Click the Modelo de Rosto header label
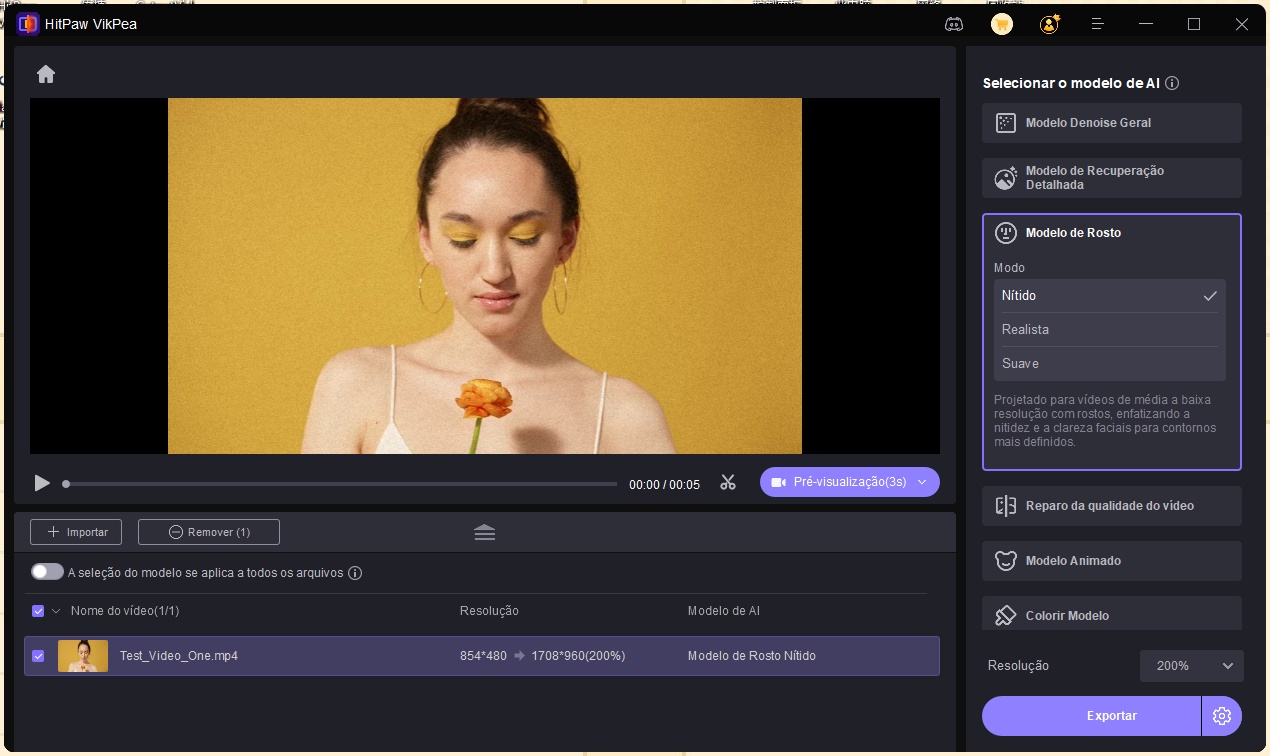 click(x=1073, y=233)
